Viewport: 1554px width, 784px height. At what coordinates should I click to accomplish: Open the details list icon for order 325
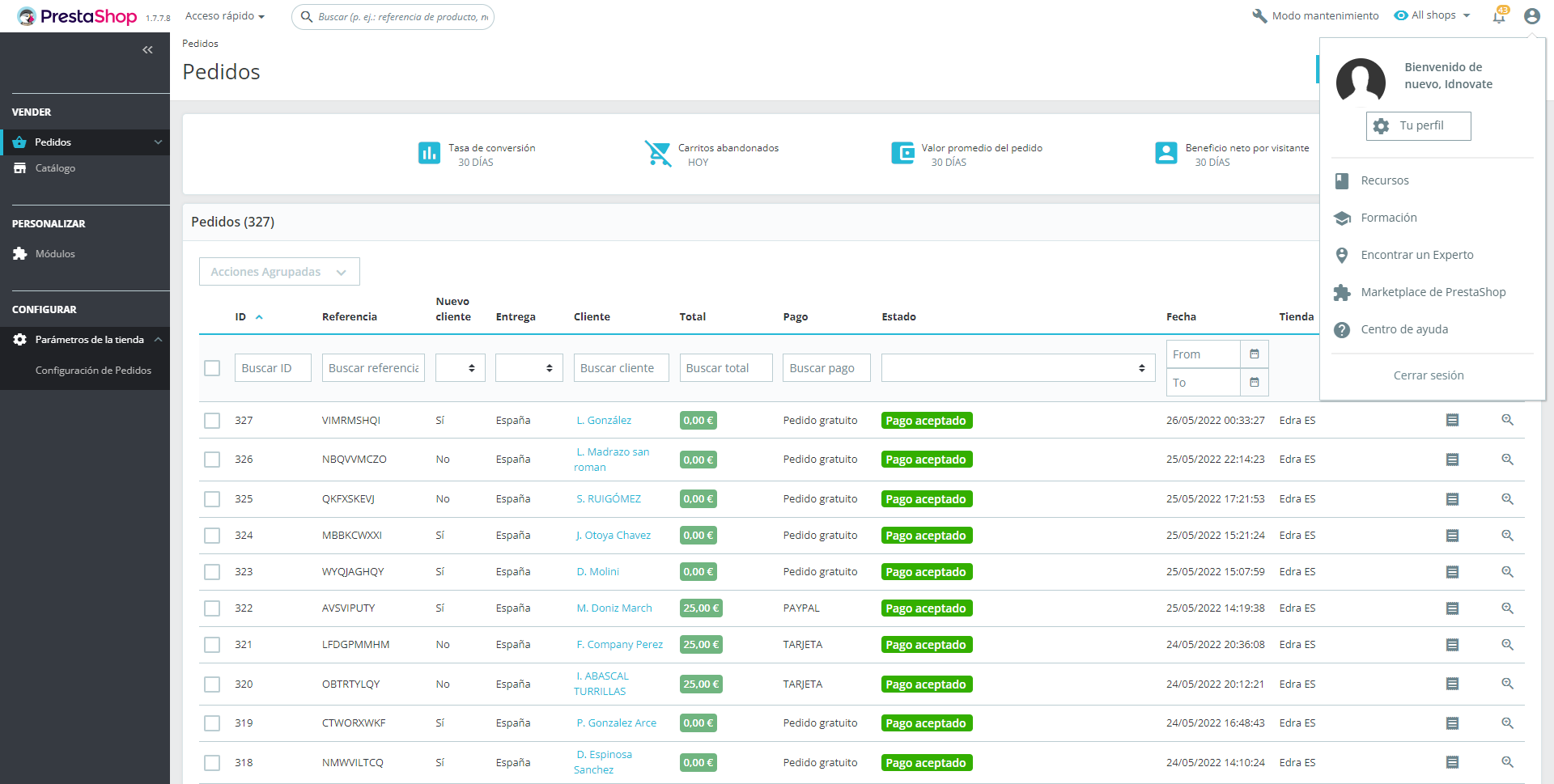click(1452, 499)
